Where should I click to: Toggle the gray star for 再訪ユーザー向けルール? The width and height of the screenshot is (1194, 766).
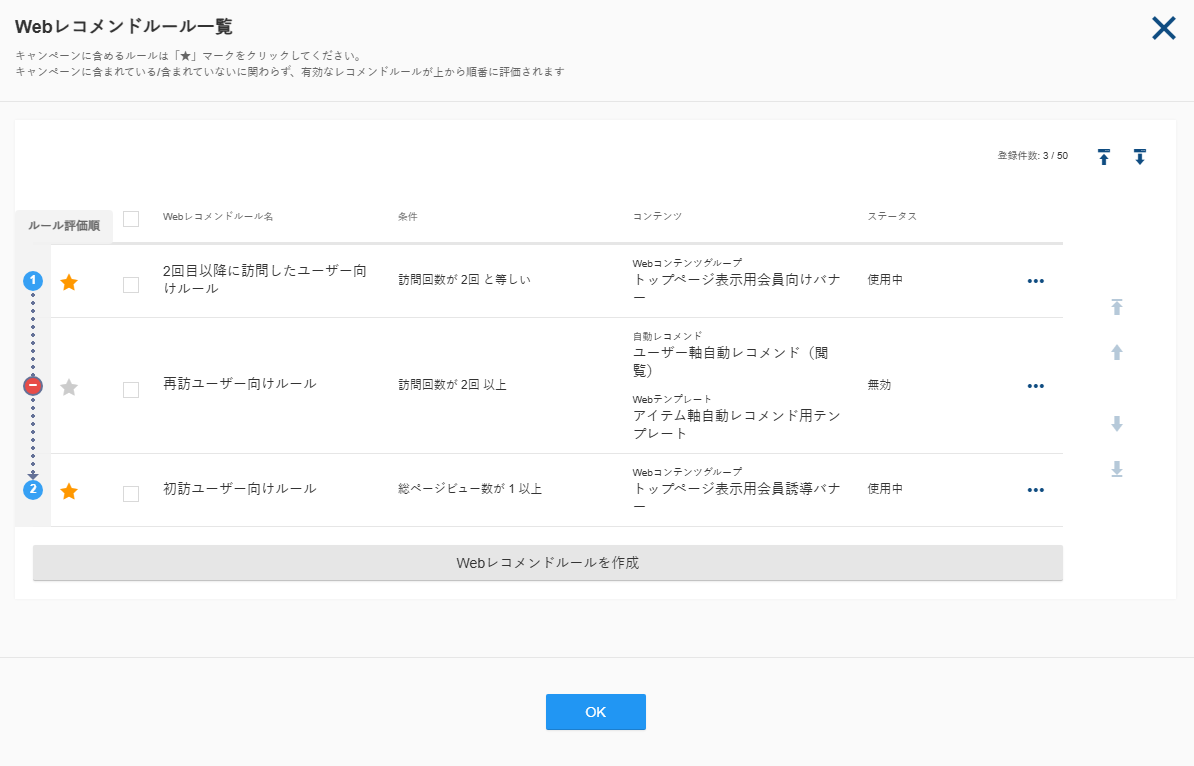[69, 388]
